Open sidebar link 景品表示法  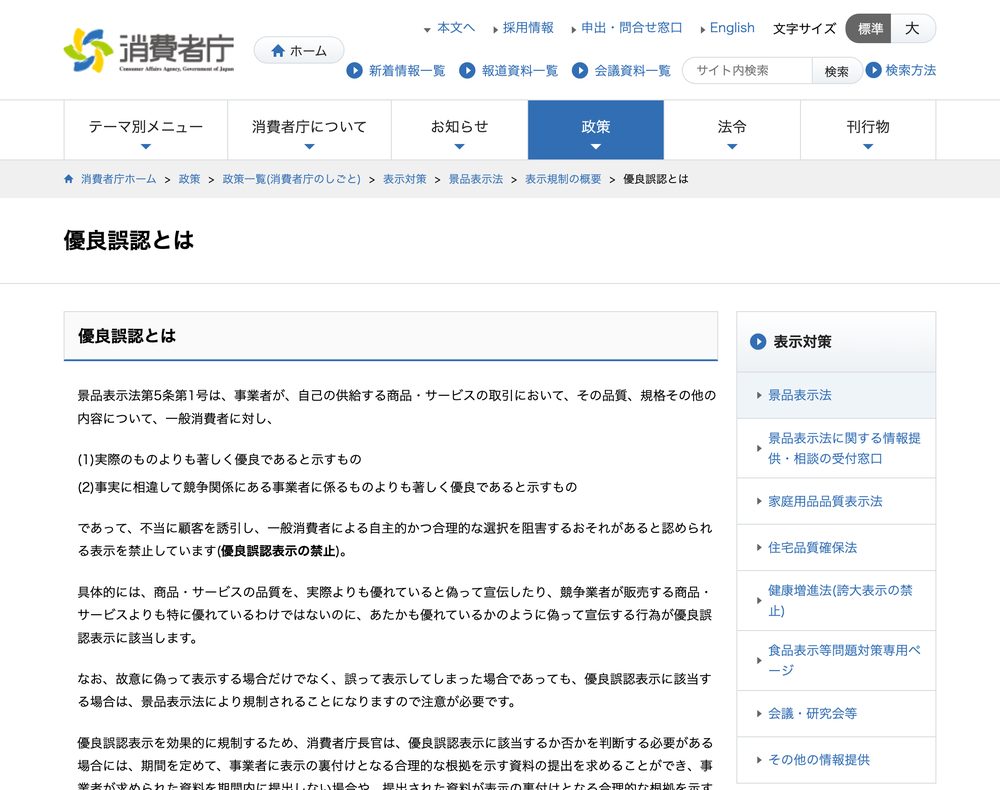(x=800, y=395)
